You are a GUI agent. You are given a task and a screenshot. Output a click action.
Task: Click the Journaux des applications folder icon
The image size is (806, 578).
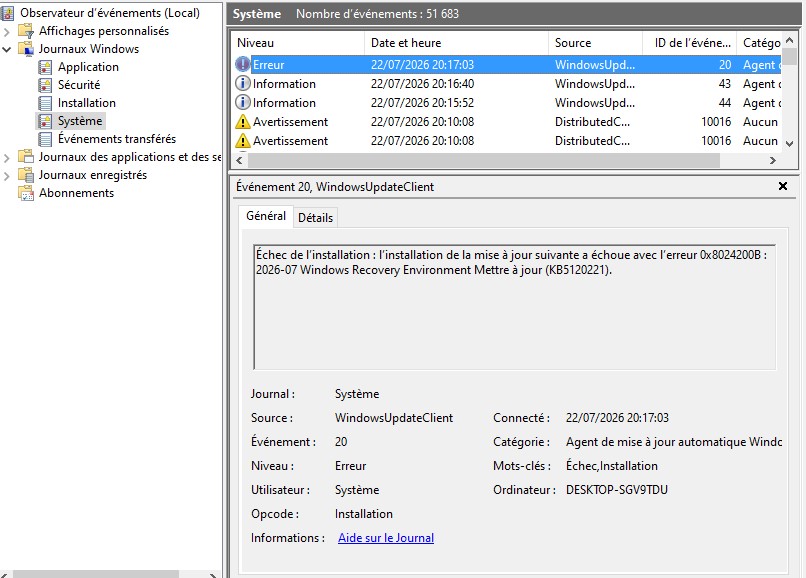(26, 157)
